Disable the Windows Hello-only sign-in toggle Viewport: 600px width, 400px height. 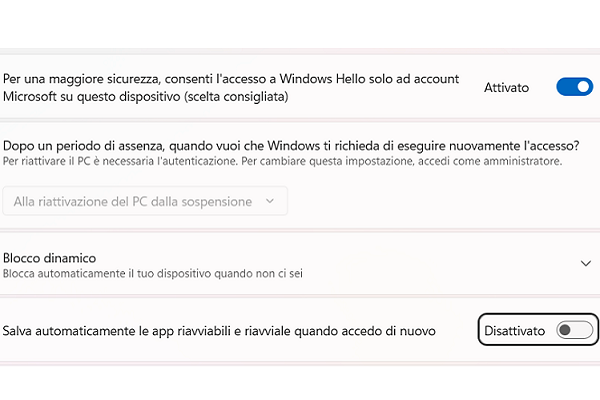click(x=574, y=87)
